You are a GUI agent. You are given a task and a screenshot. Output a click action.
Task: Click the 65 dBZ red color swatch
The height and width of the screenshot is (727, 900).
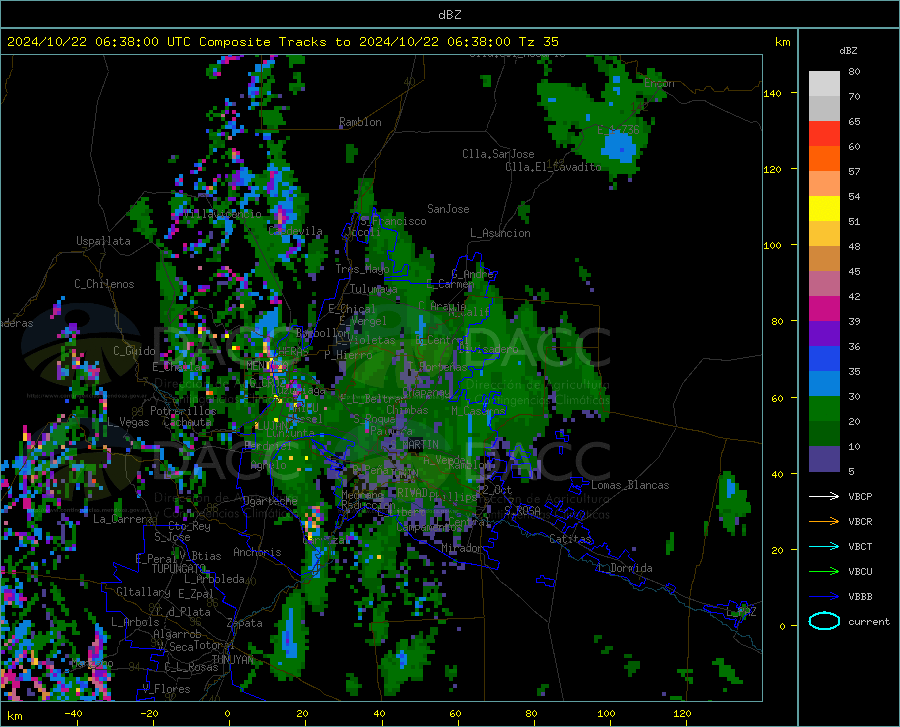(824, 134)
